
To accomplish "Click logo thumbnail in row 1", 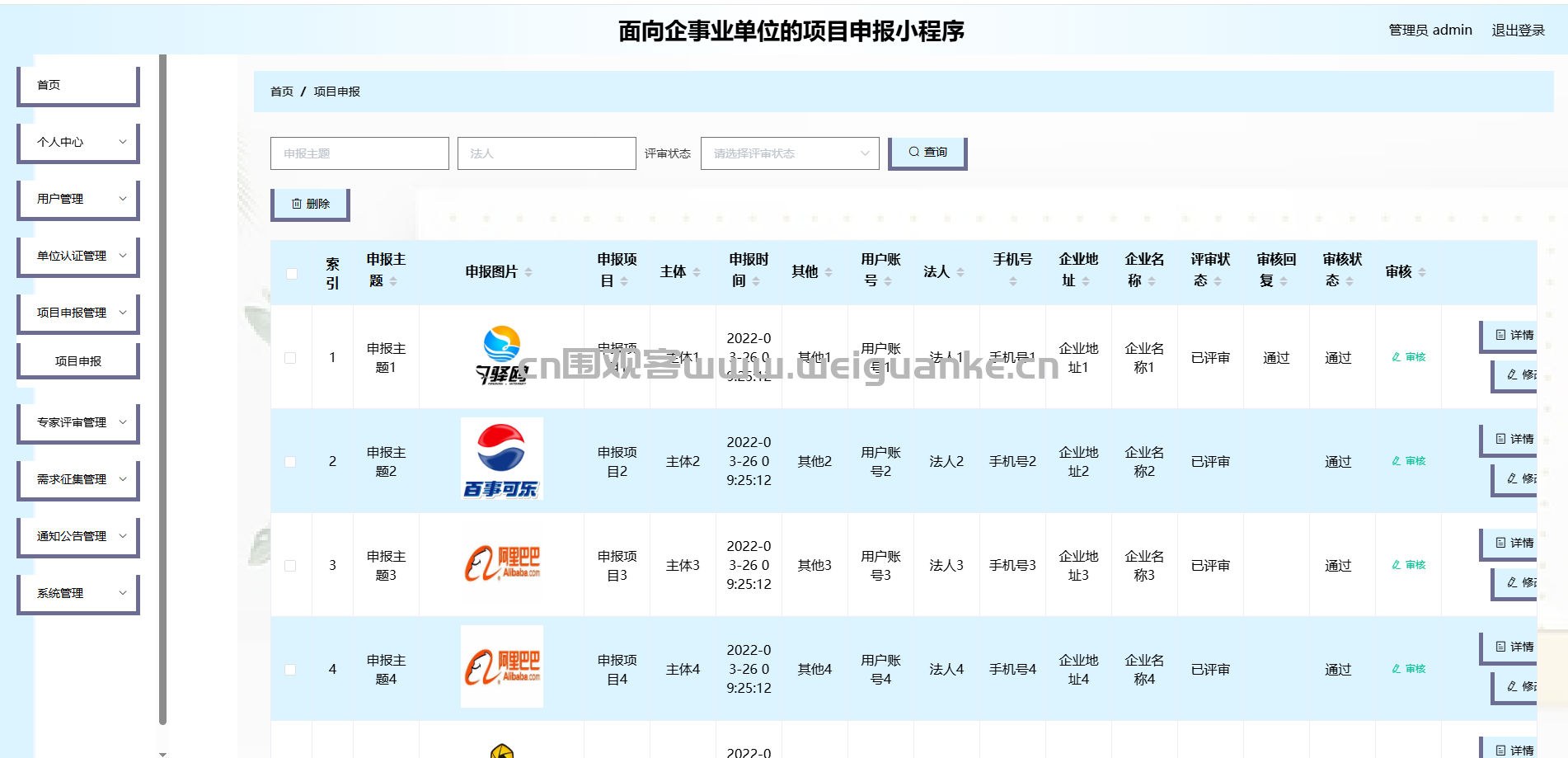I will point(502,356).
